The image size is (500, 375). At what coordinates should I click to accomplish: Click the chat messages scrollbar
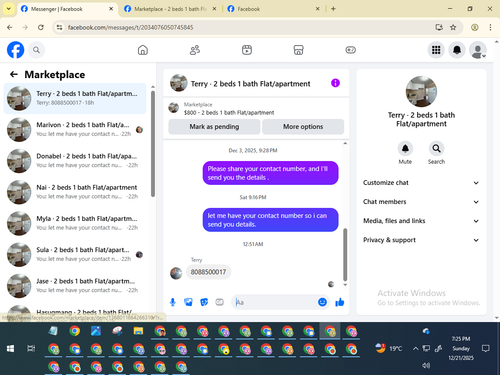tap(345, 255)
